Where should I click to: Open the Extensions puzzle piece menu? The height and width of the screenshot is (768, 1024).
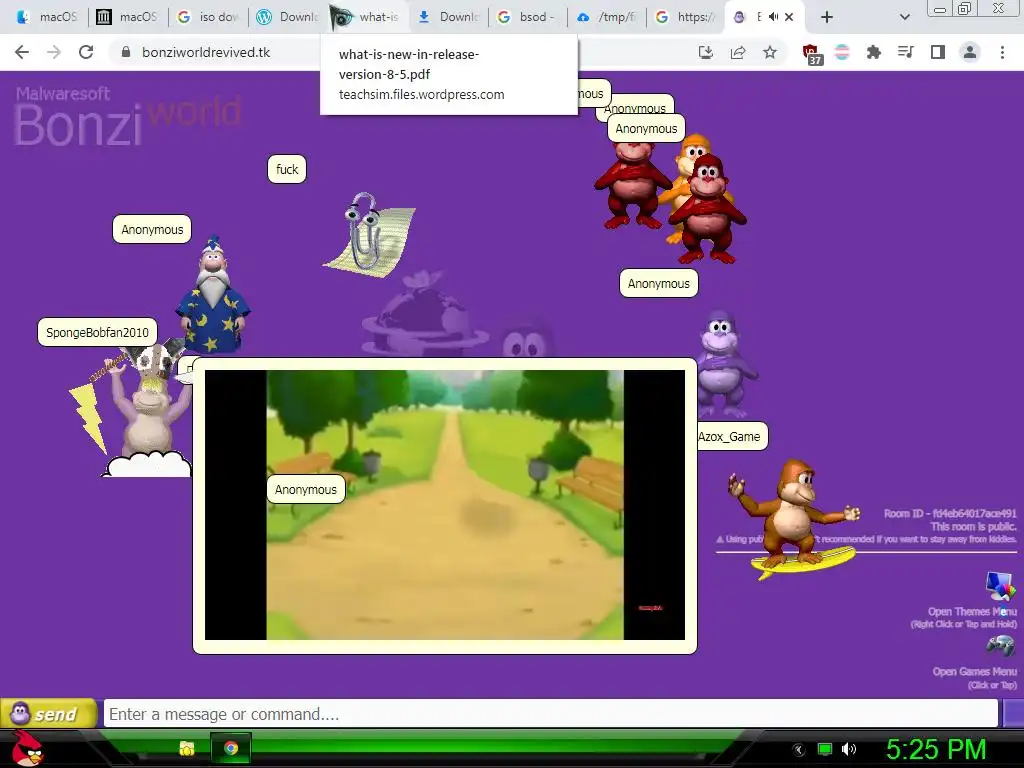[874, 52]
